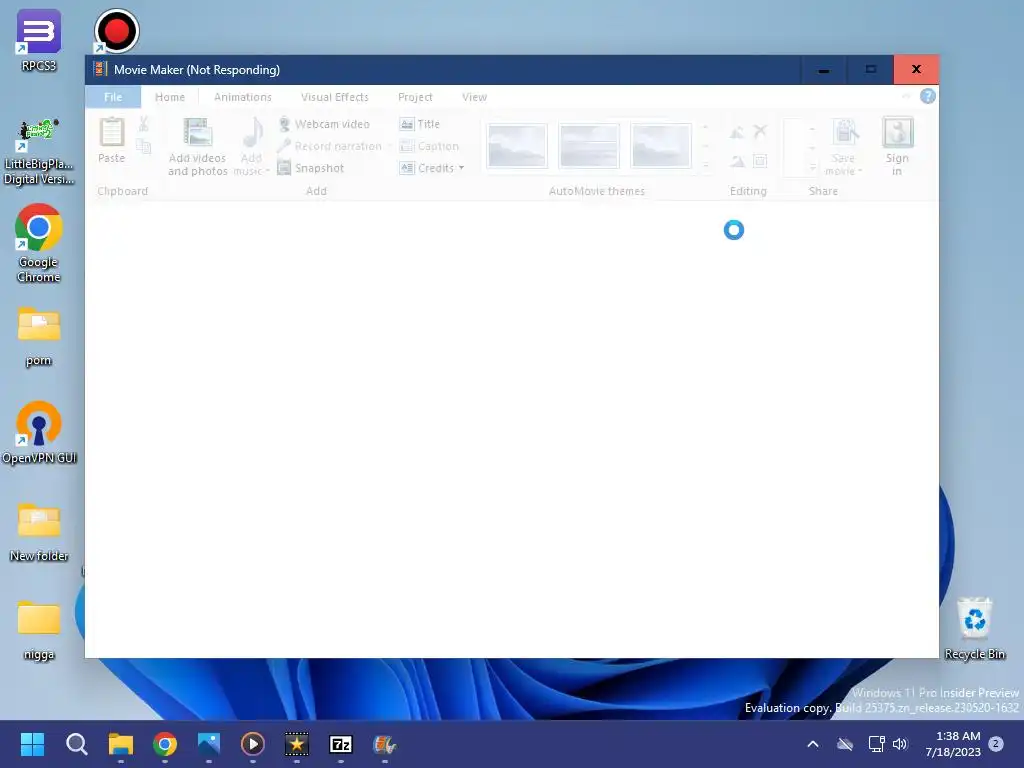Open 7-Zip from the taskbar

pos(341,744)
